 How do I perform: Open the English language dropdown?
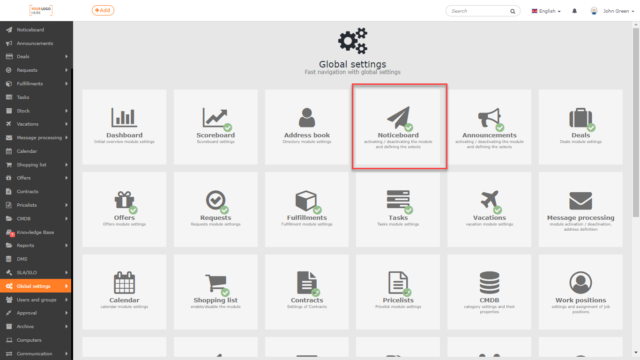(546, 11)
